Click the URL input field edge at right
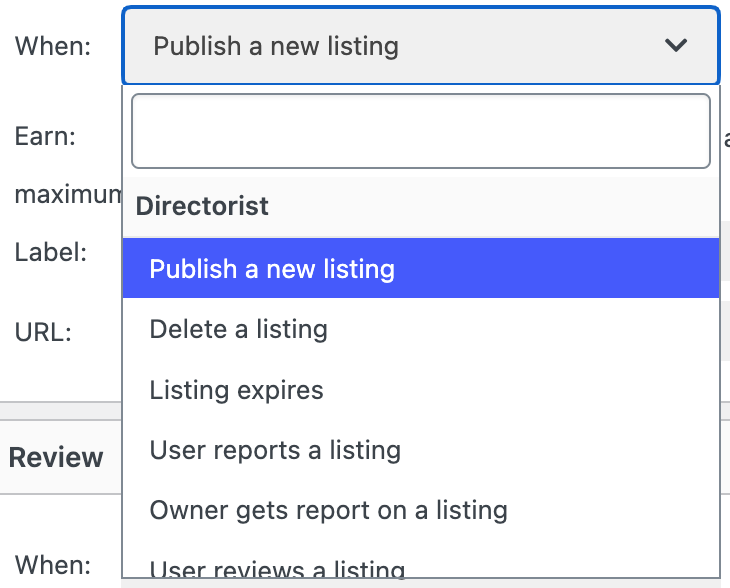The image size is (730, 588). tap(725, 331)
